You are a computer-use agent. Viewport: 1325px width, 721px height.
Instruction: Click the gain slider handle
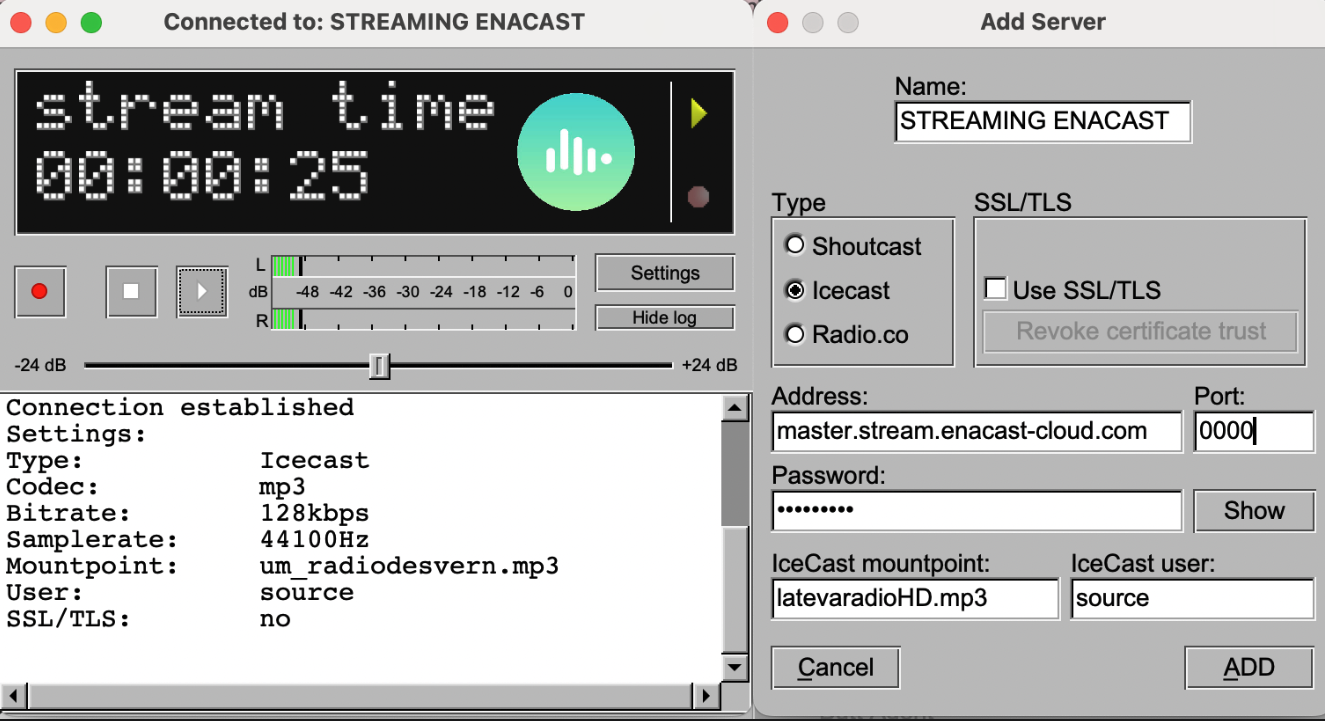coord(378,366)
